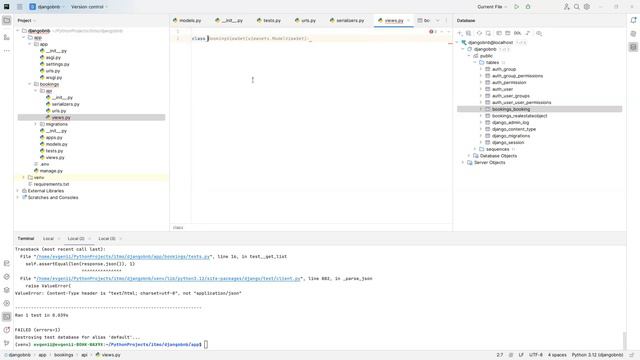Open the Current File run configuration dropdown
This screenshot has height=360, width=640.
[x=492, y=7]
